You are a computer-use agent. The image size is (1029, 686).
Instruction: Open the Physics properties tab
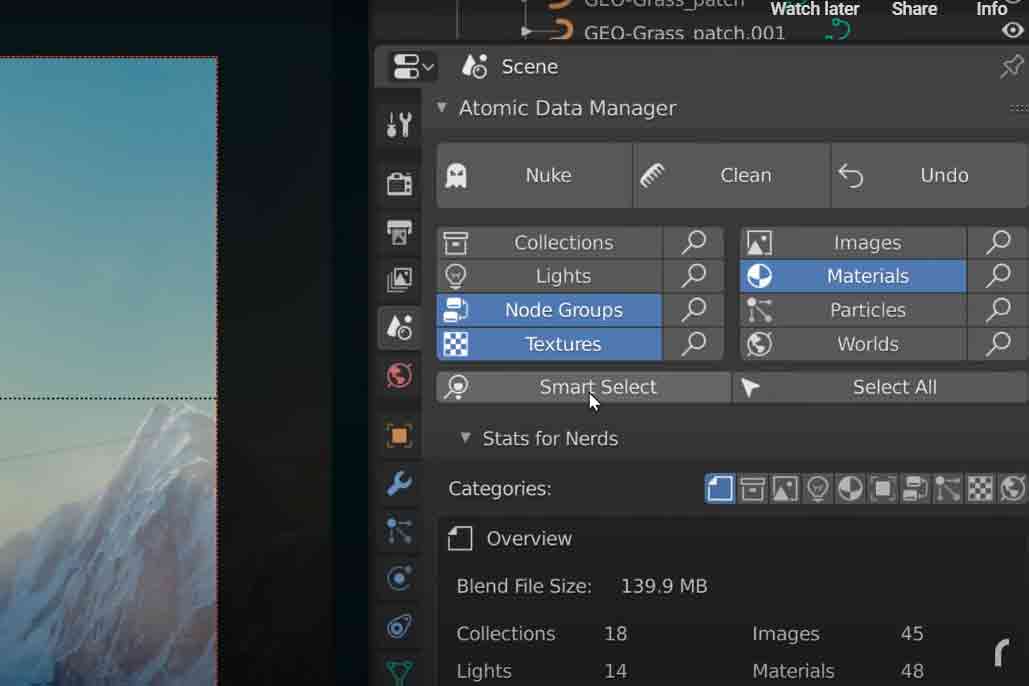coord(399,578)
